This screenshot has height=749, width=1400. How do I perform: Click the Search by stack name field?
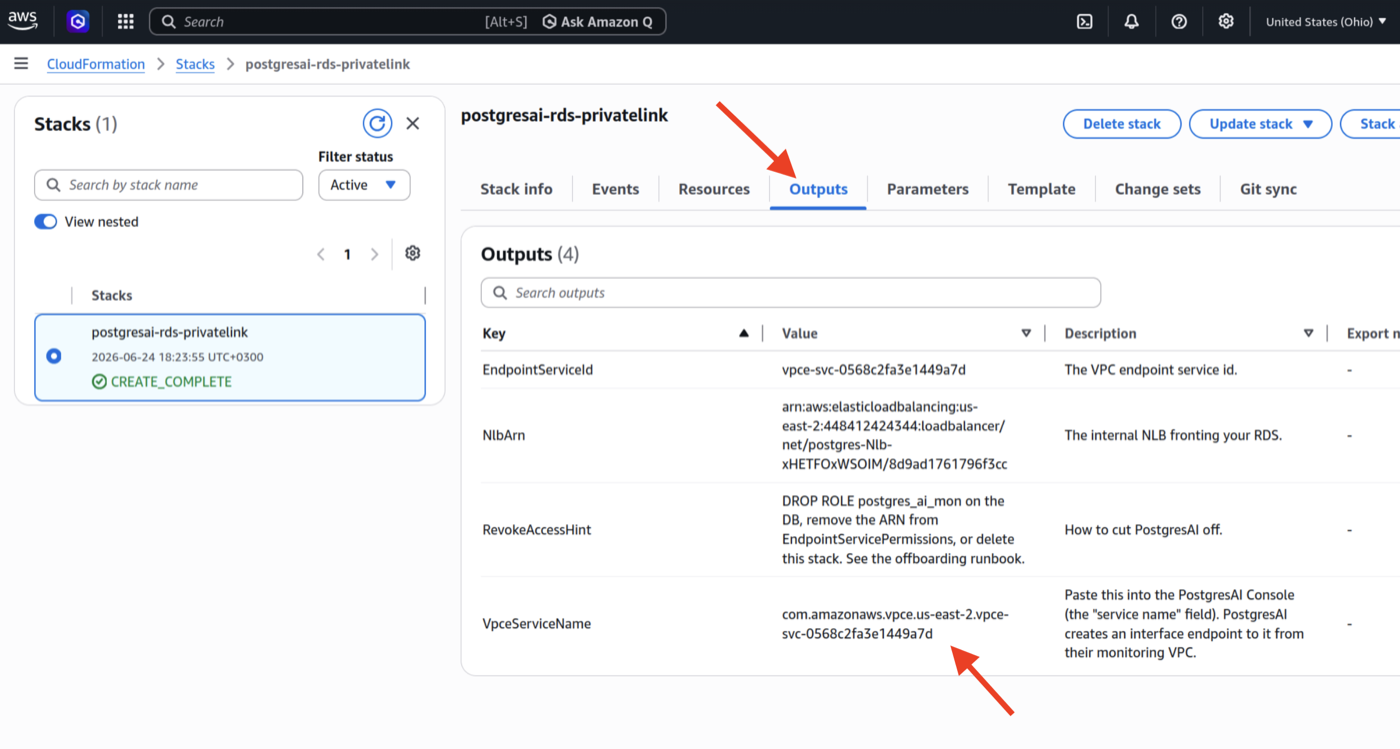click(168, 185)
